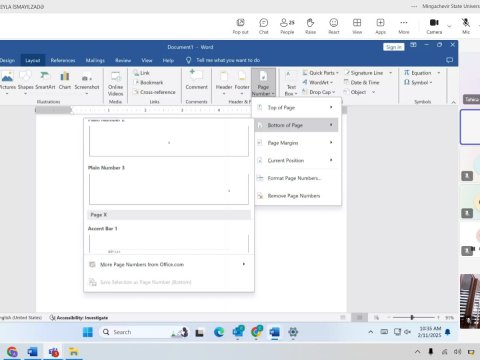Expand the Camera options arrow

(x=449, y=26)
